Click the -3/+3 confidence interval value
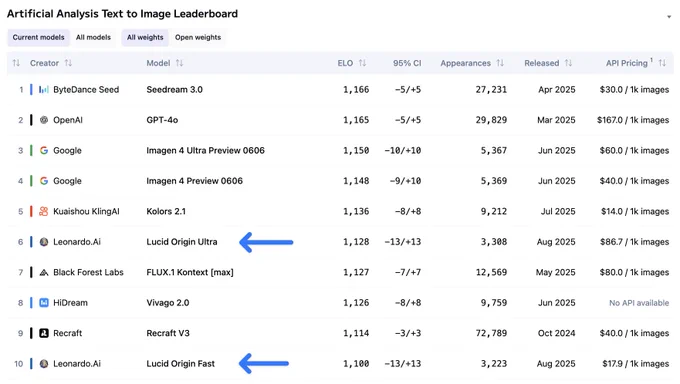 [x=408, y=333]
